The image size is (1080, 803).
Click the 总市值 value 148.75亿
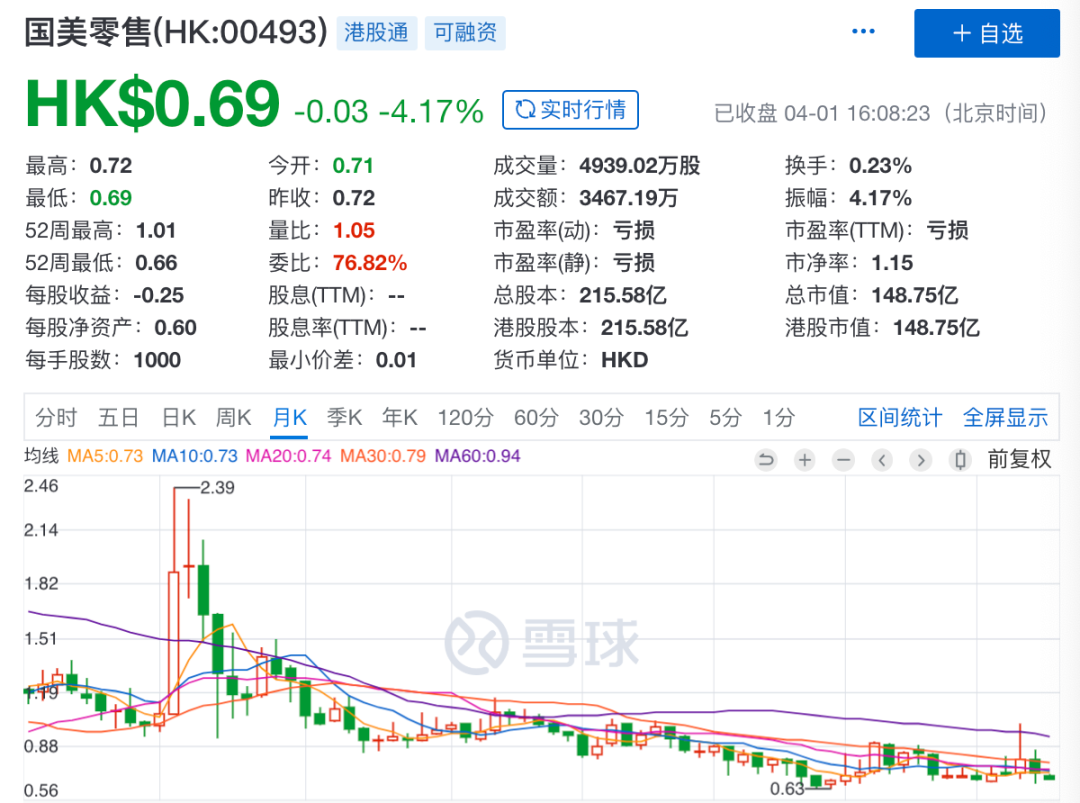pos(915,295)
